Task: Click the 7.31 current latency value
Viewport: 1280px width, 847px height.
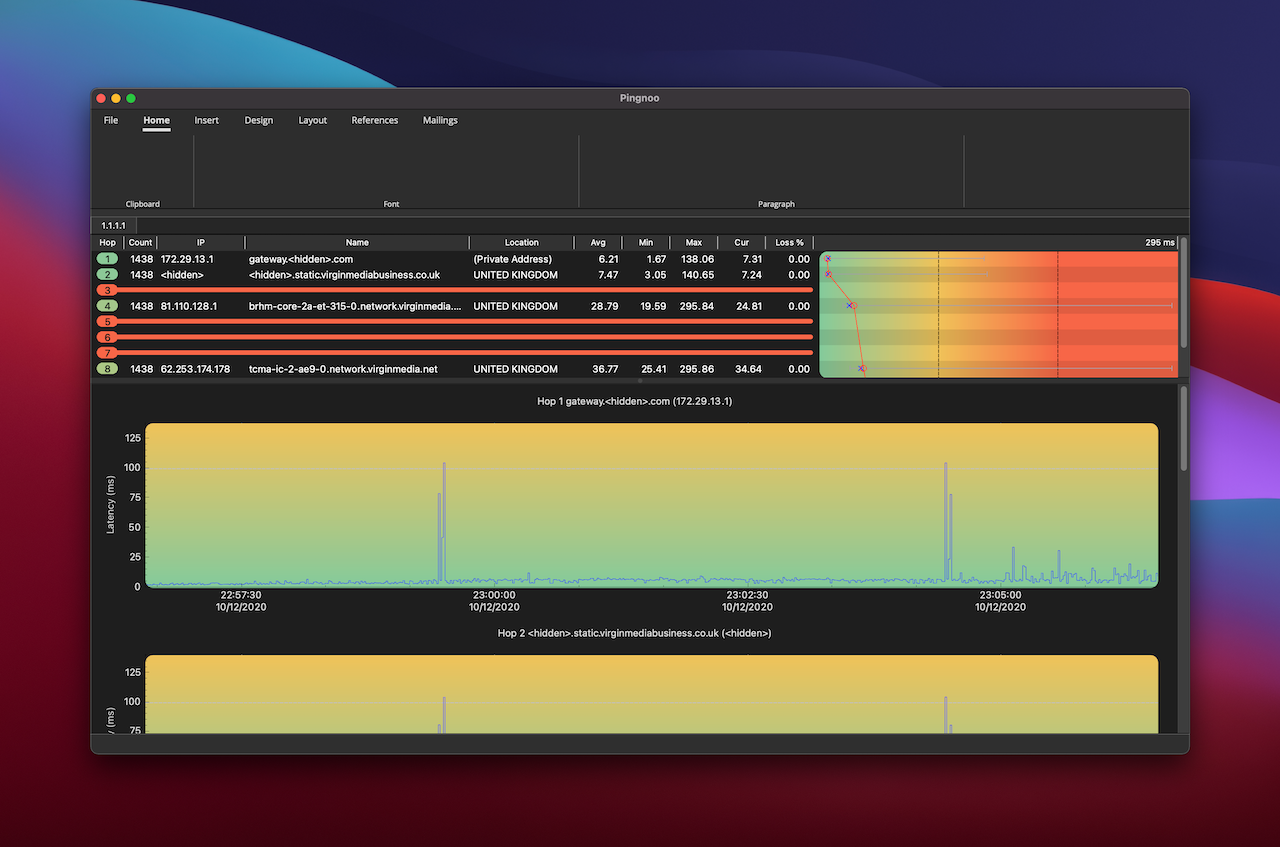Action: coord(752,259)
